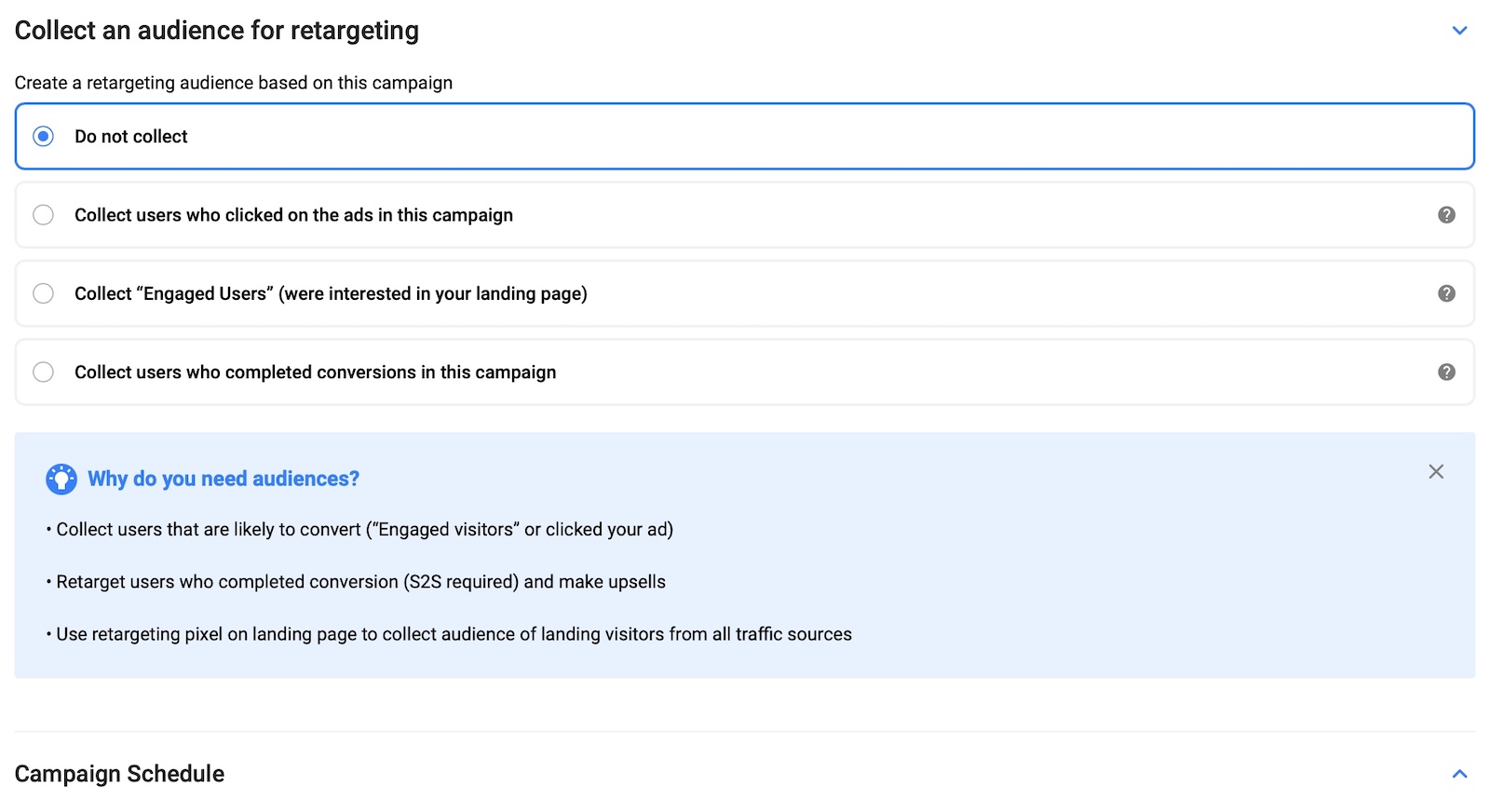Click the Collect users who clicked on ads label
This screenshot has height=812, width=1490.
[x=293, y=215]
